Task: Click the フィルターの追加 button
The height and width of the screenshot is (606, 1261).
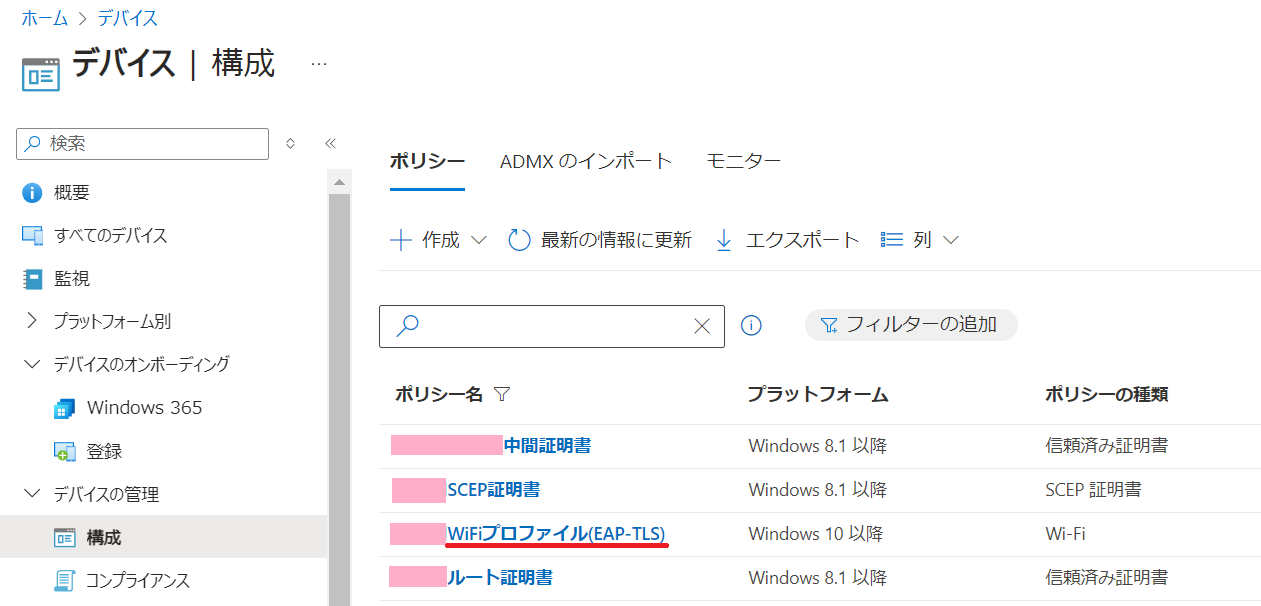Action: [911, 324]
